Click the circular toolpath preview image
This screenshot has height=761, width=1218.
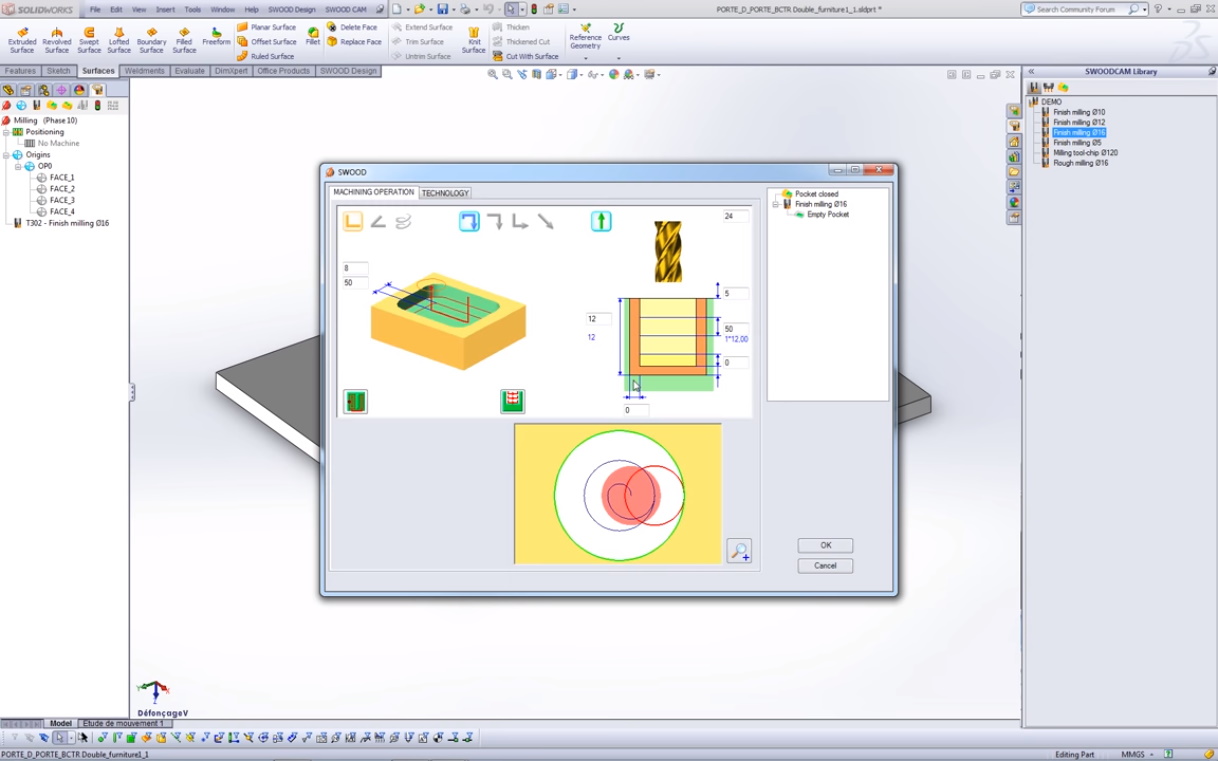617,494
